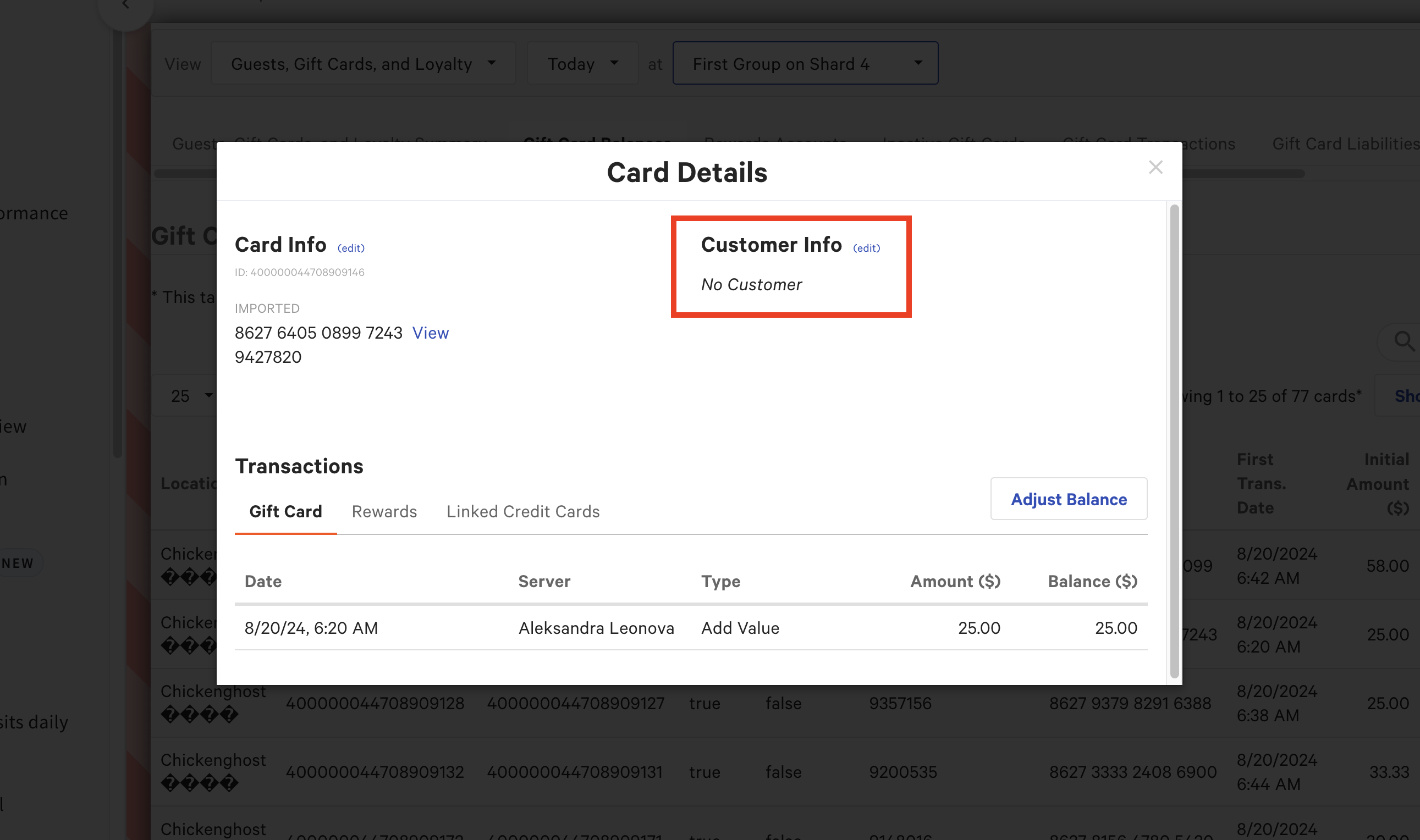Click edit next to Card Info
The image size is (1420, 840).
350,248
